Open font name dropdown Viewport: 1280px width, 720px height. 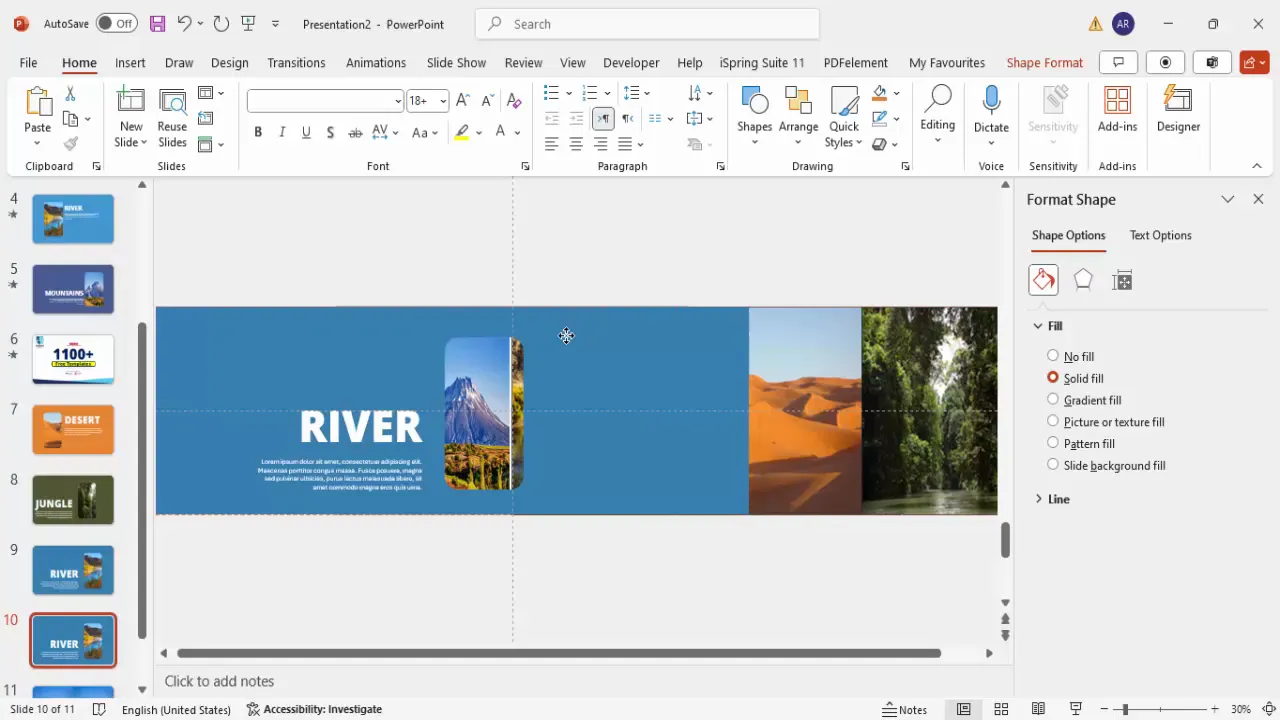398,101
